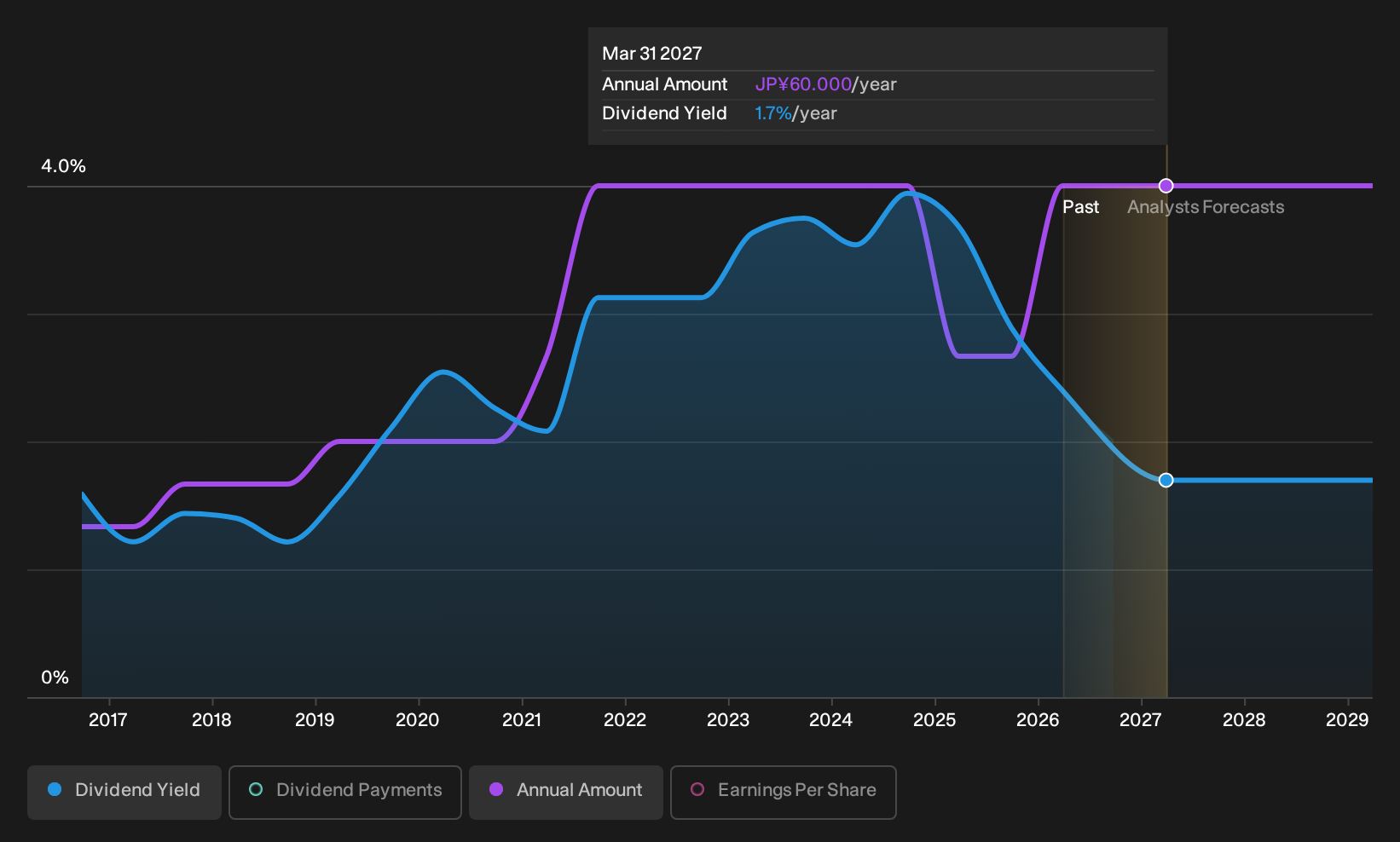Click the 1.7%/year yield in tooltip

coord(795,113)
